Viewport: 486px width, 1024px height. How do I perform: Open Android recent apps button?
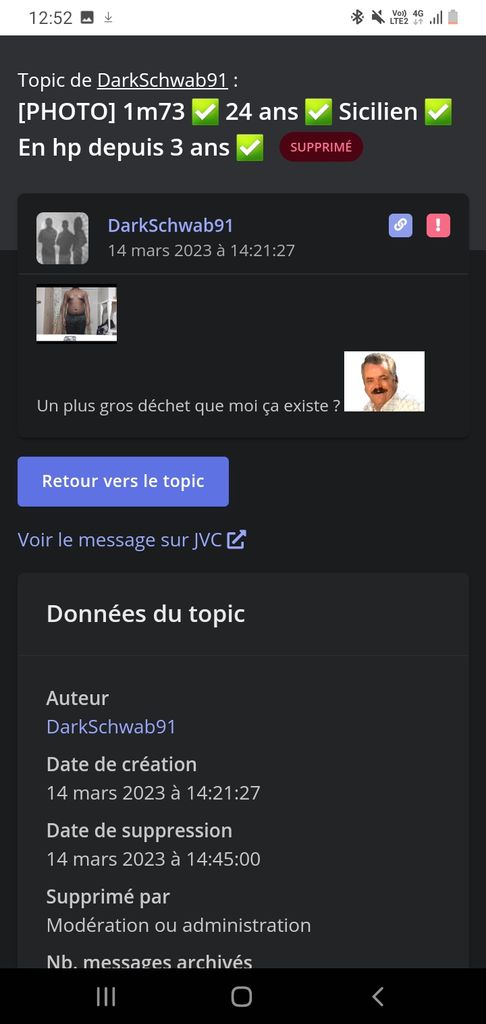coord(106,996)
